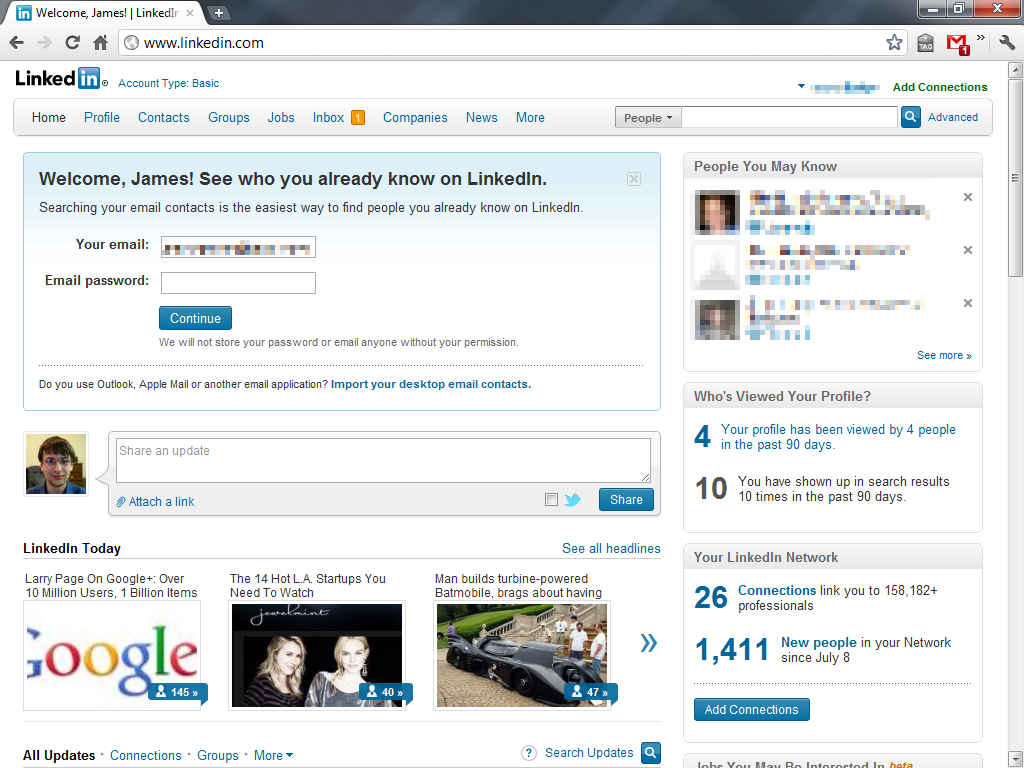Select the Welcome, James! LinkedIn browser tab

coord(106,13)
